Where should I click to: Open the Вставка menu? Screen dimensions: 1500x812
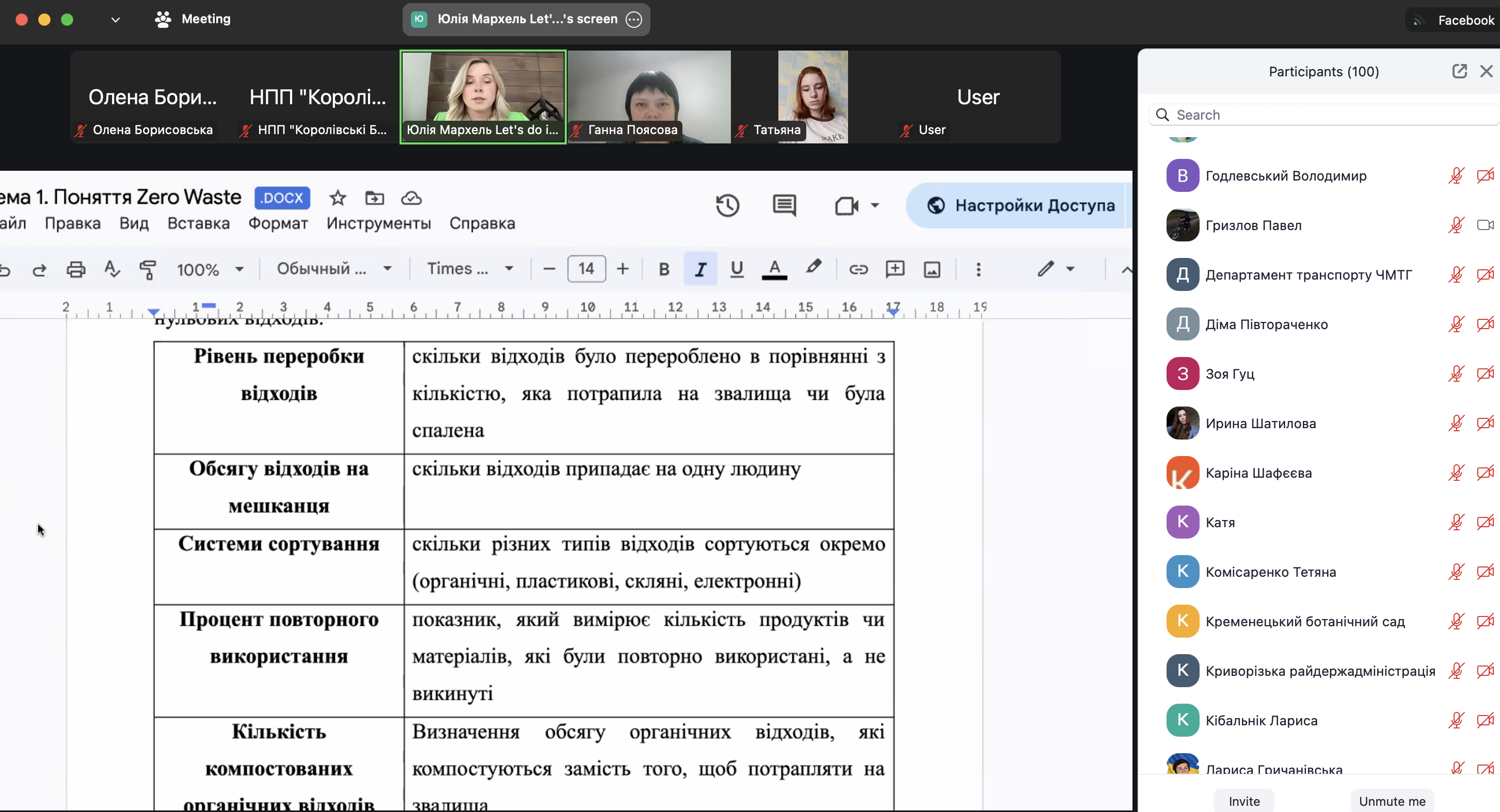[198, 223]
